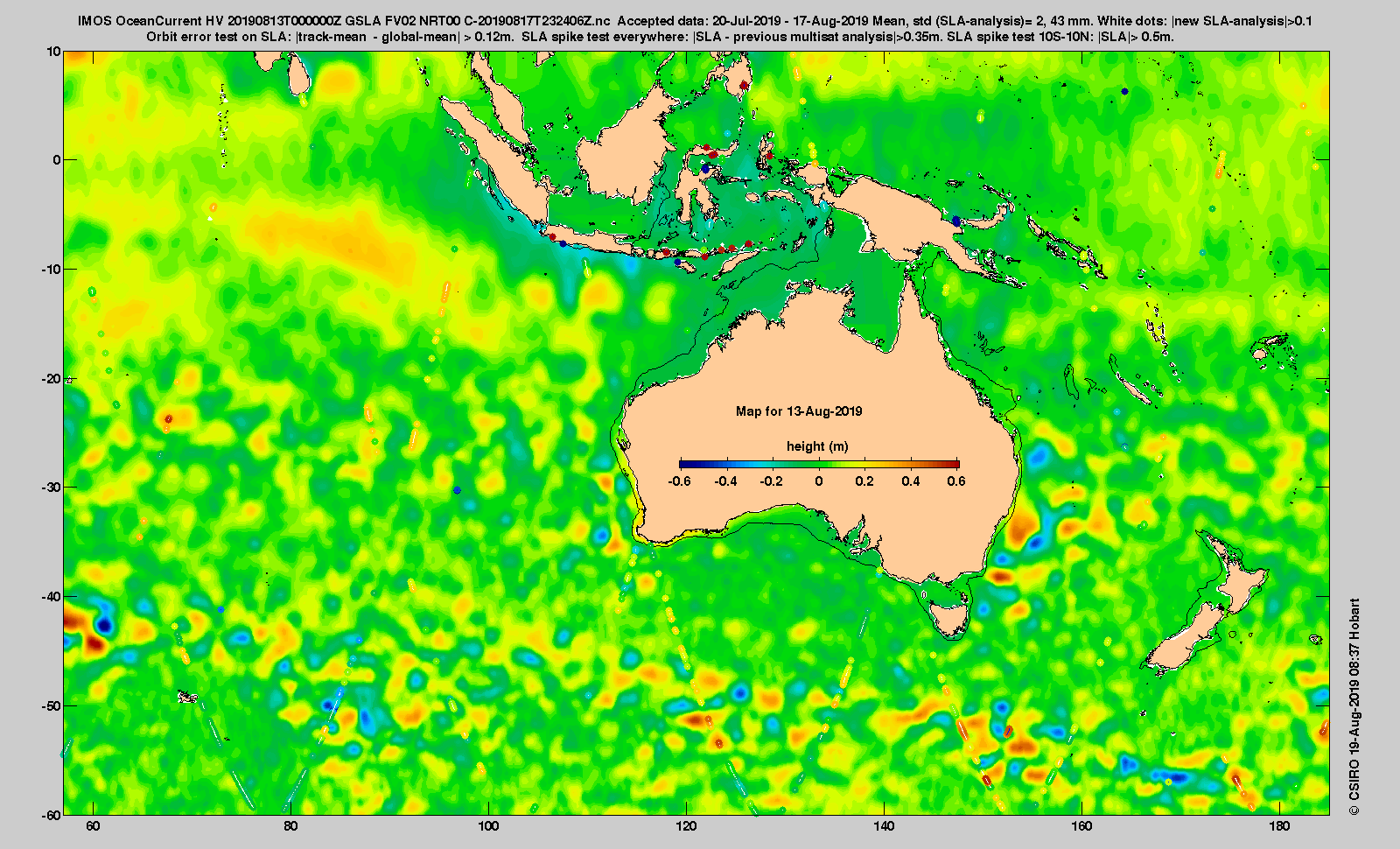Click the 0.4 colorbar tick label
Viewport: 1400px width, 849px height.
pyautogui.click(x=911, y=481)
